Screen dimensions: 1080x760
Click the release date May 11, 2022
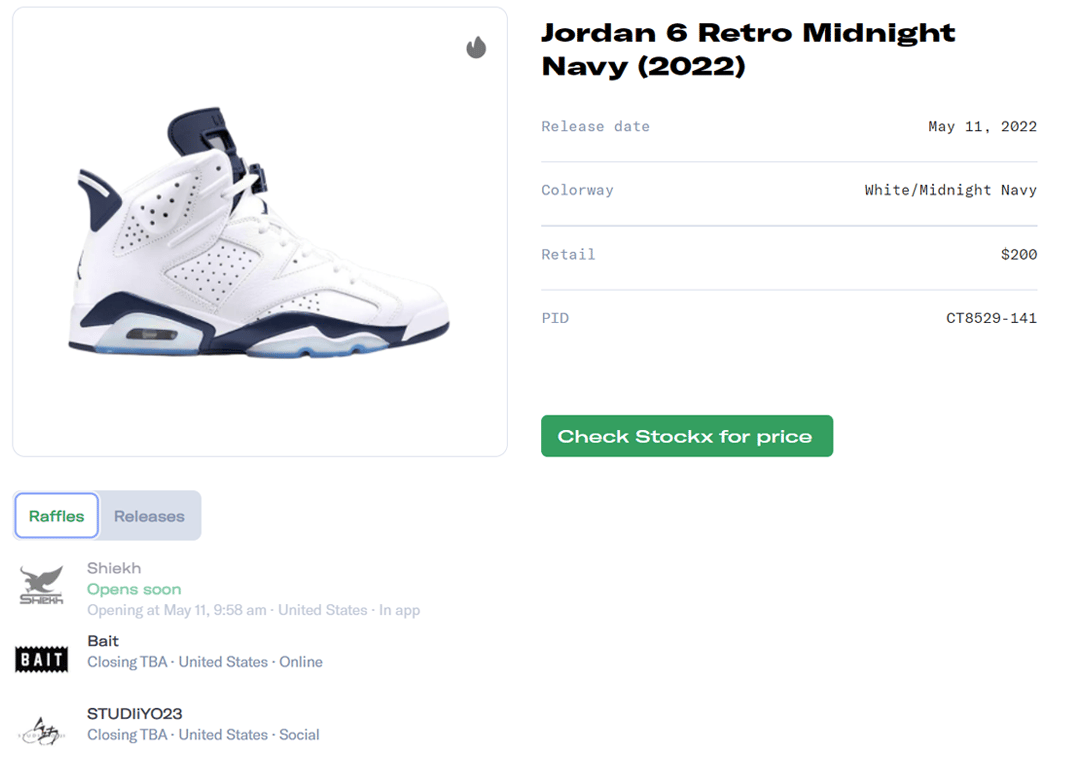point(982,126)
